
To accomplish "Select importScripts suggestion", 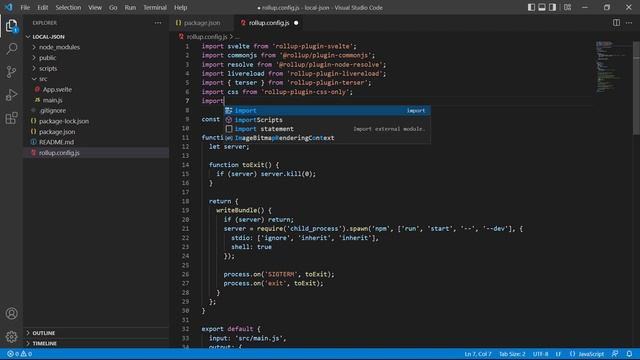I will (327, 120).
